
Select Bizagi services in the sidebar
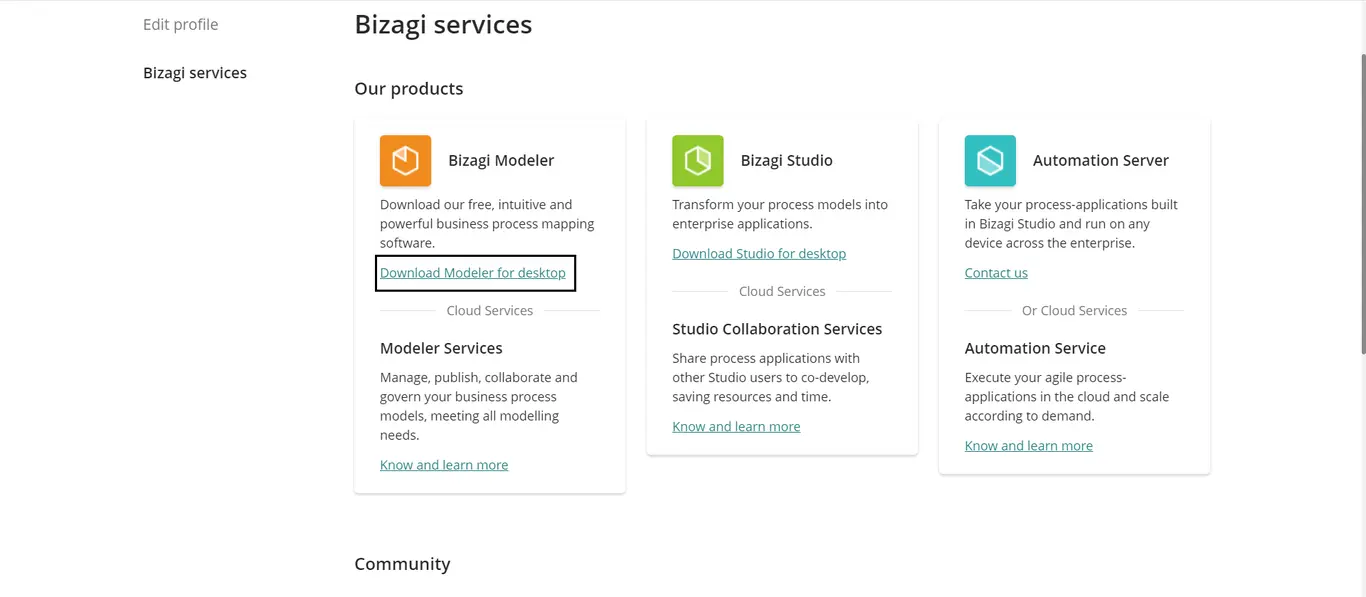(x=195, y=73)
